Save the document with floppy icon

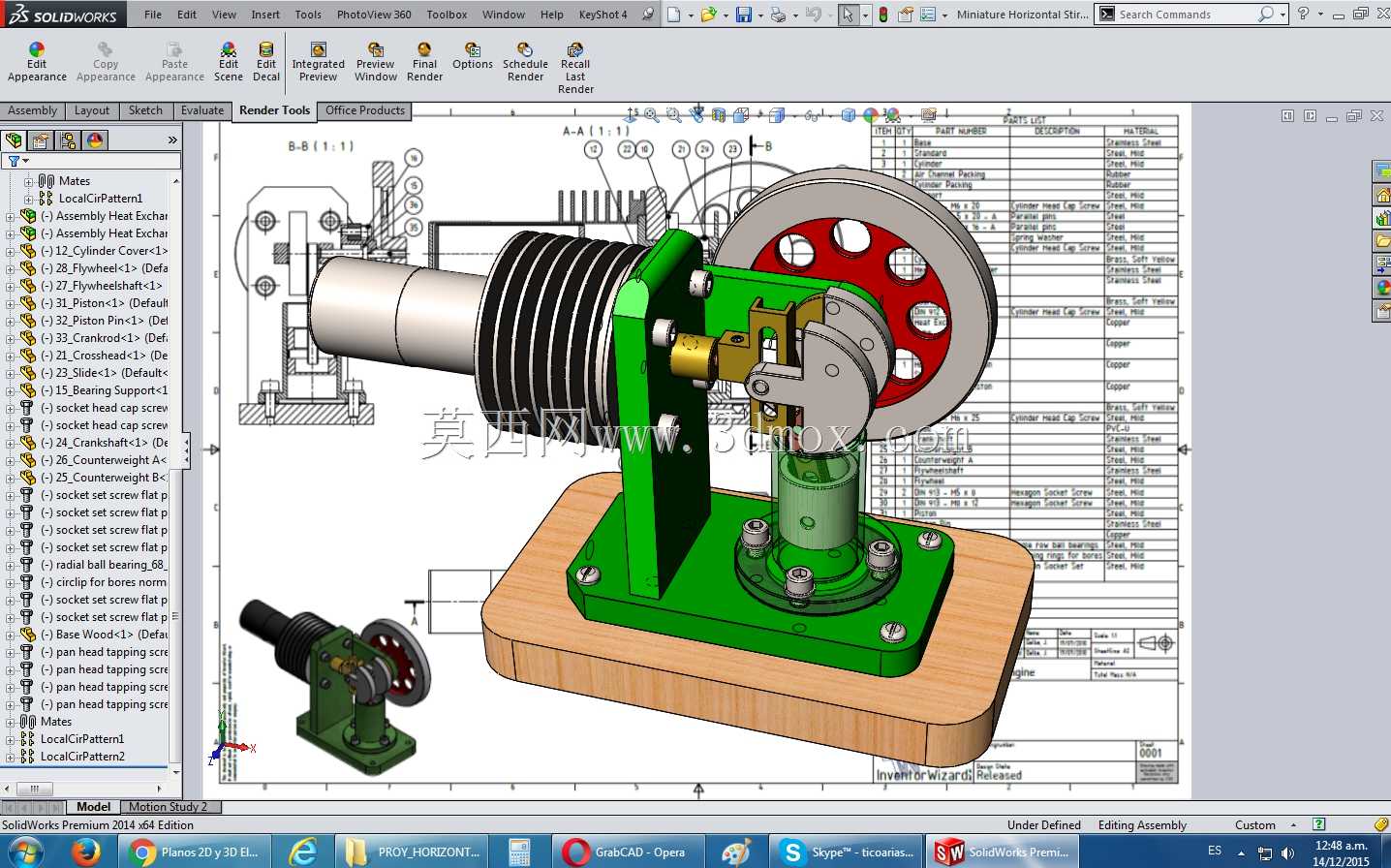(743, 15)
